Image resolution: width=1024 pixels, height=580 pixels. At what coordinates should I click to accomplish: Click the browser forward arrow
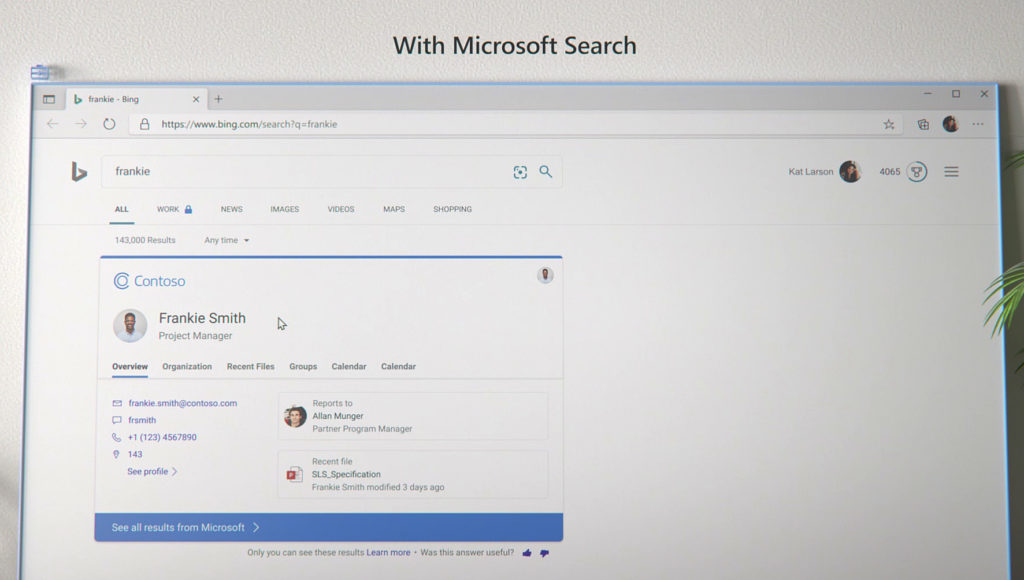tap(80, 123)
